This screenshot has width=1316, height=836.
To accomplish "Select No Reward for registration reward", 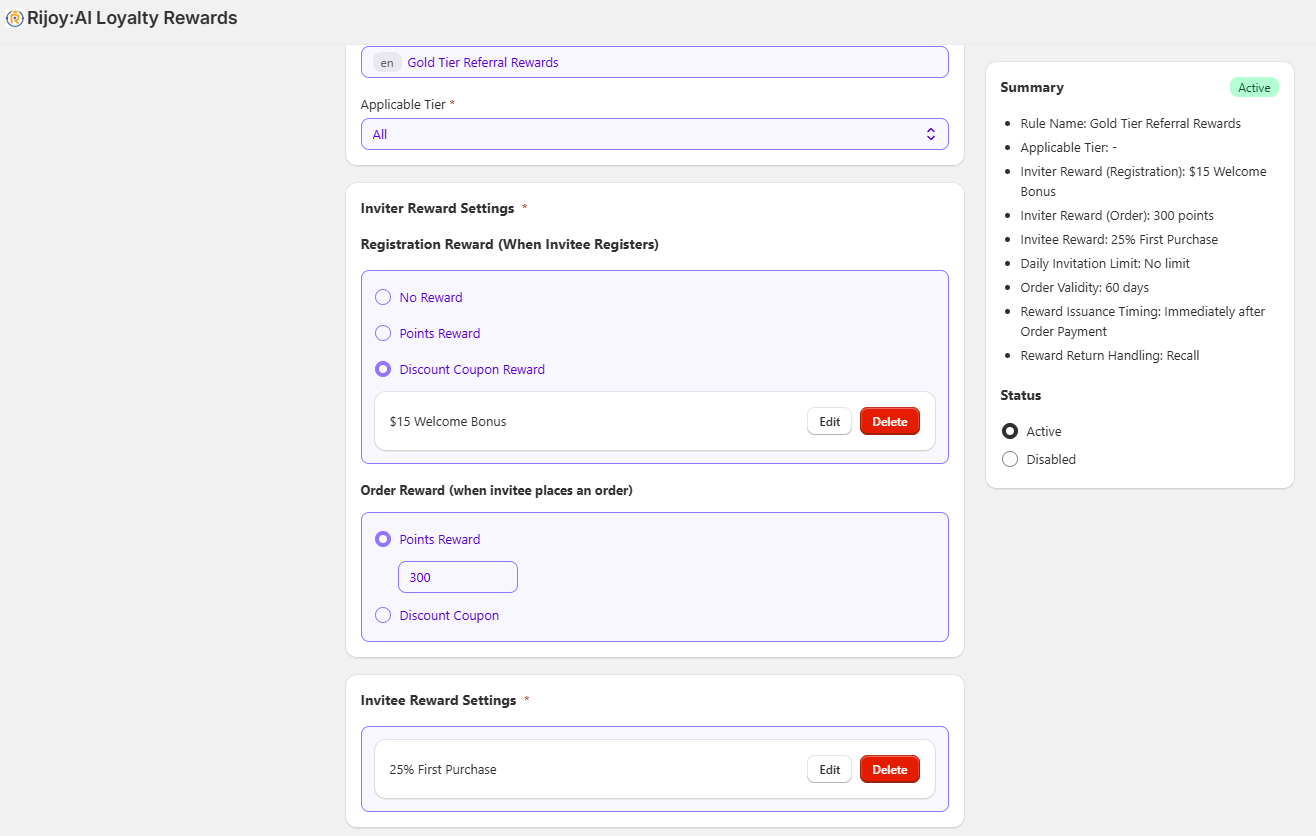I will 383,297.
